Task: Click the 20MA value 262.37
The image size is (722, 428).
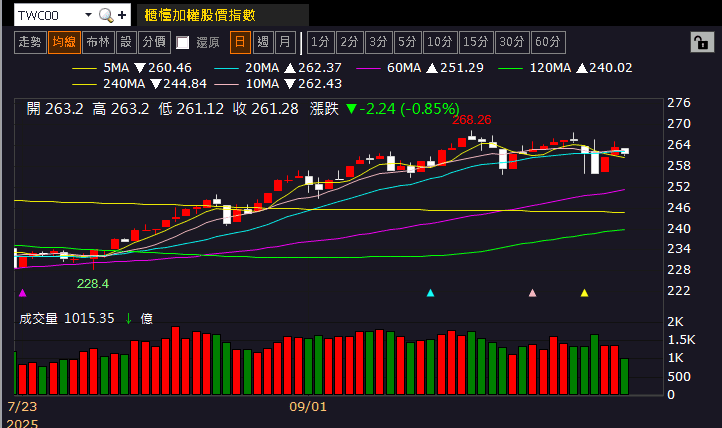Action: coord(320,68)
